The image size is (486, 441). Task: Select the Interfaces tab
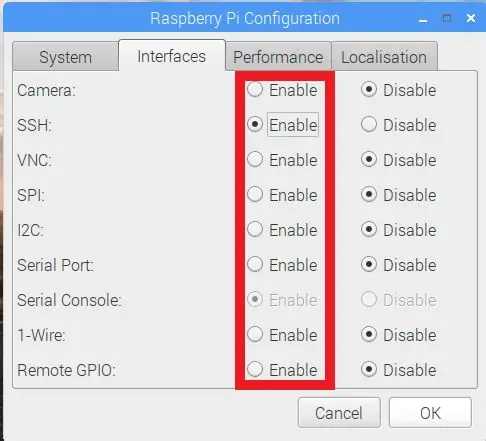(172, 56)
